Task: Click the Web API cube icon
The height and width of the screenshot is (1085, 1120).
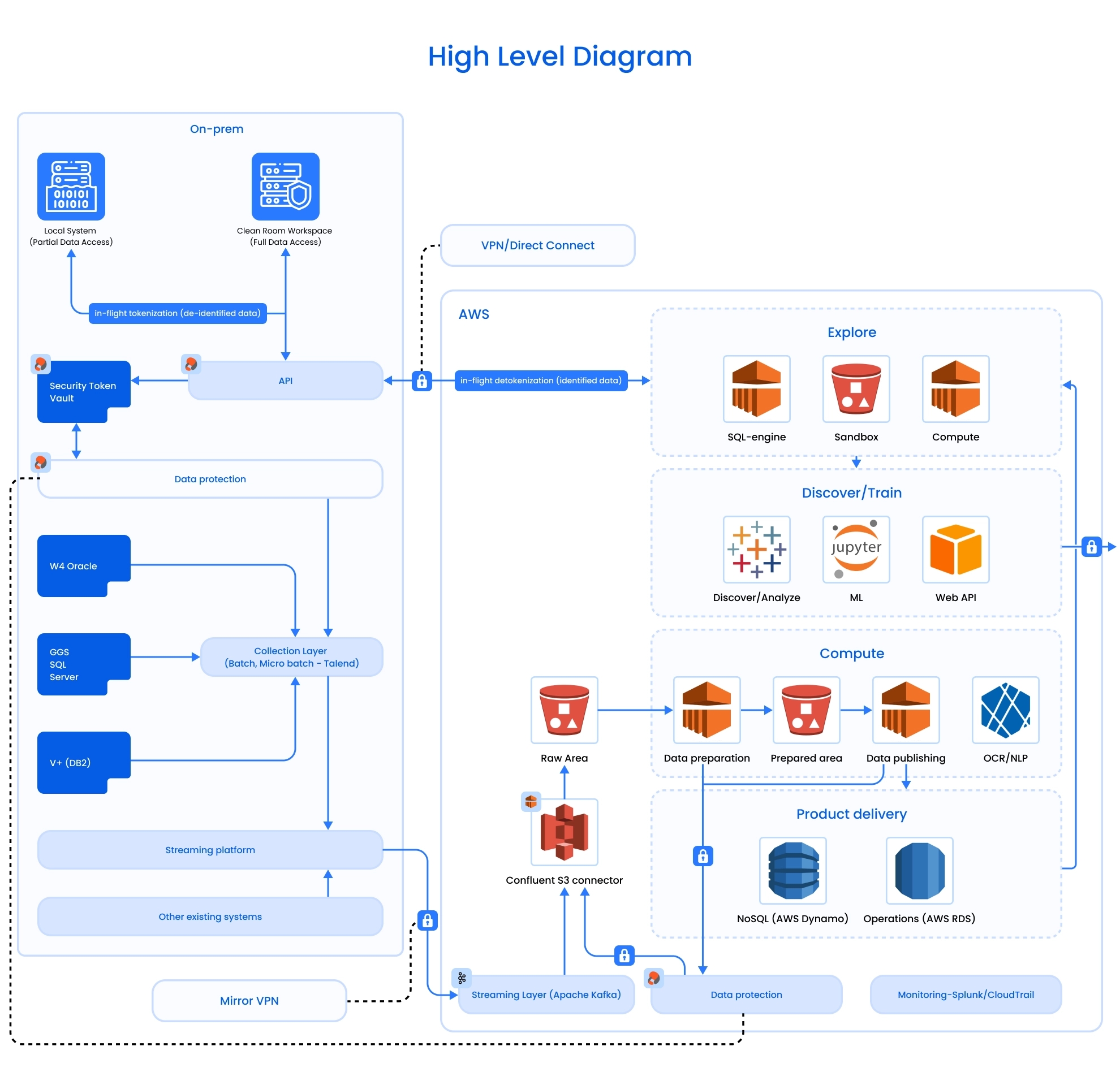Action: click(x=955, y=550)
